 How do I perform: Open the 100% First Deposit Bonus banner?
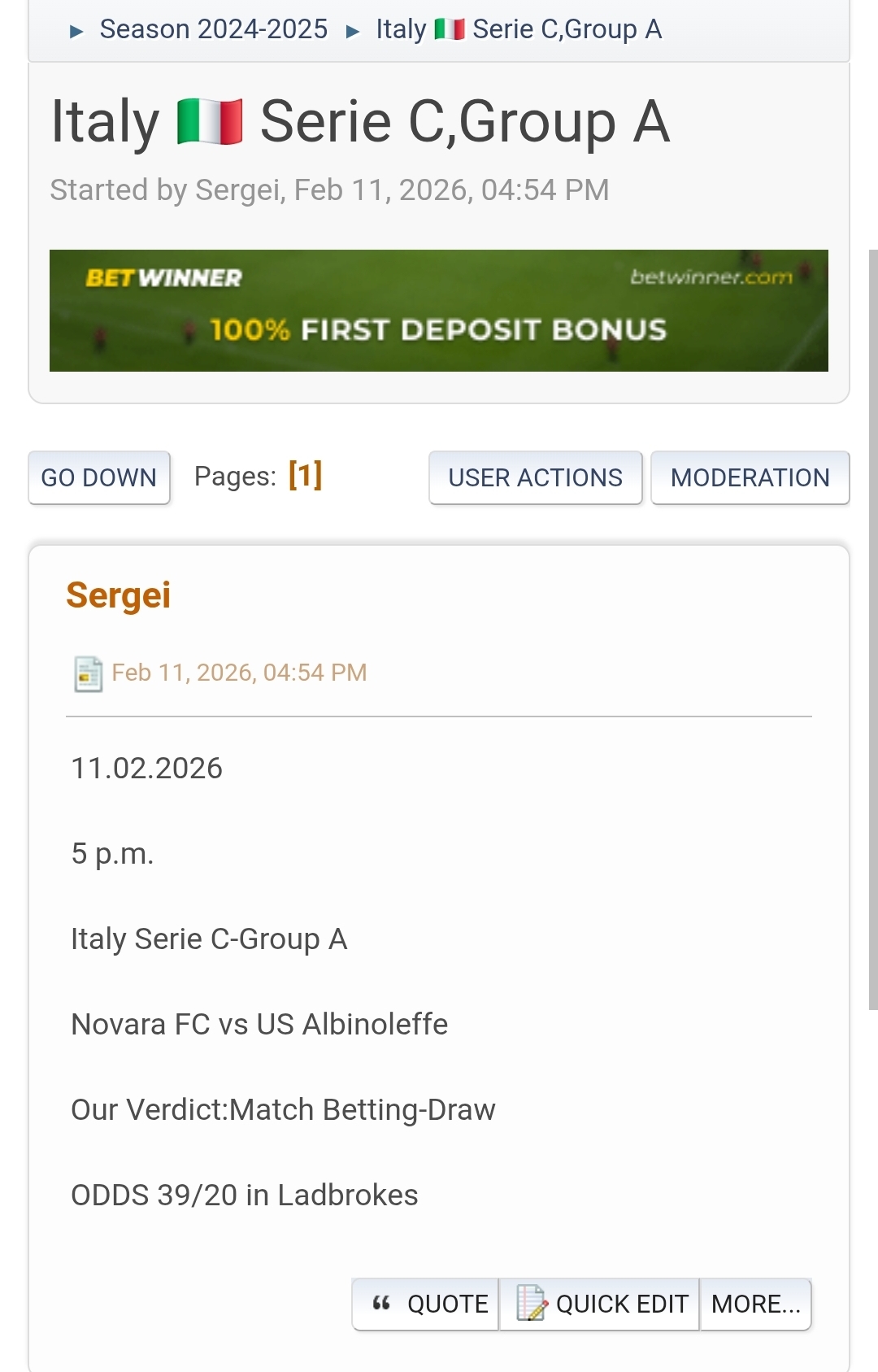point(438,330)
